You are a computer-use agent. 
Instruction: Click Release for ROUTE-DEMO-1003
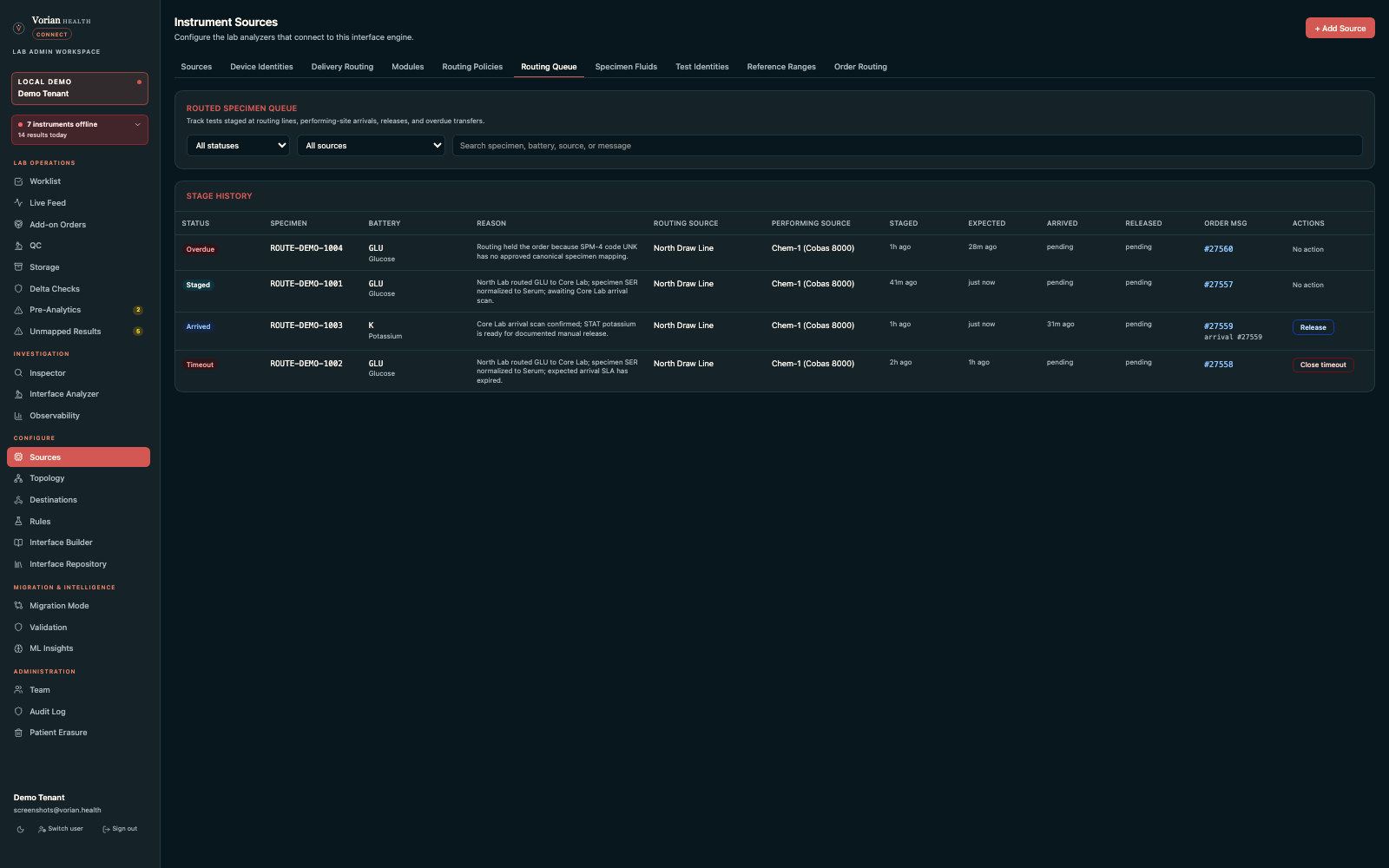1313,327
